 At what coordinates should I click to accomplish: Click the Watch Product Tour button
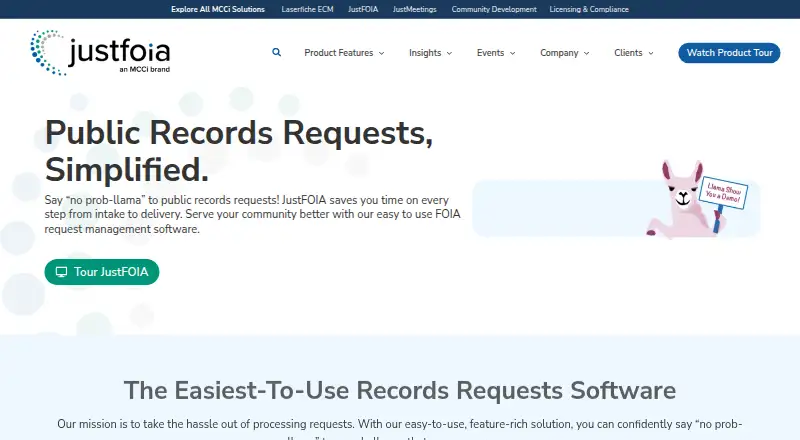pos(729,53)
